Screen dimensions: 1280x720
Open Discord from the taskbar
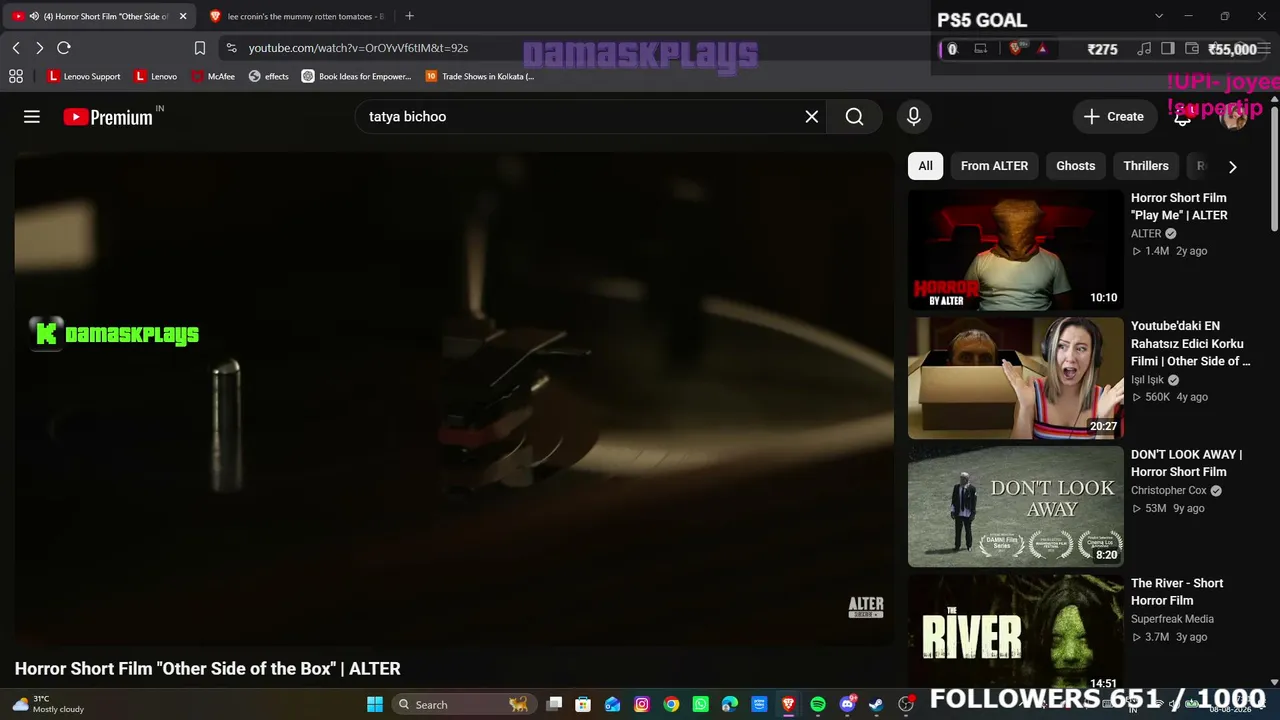[848, 704]
